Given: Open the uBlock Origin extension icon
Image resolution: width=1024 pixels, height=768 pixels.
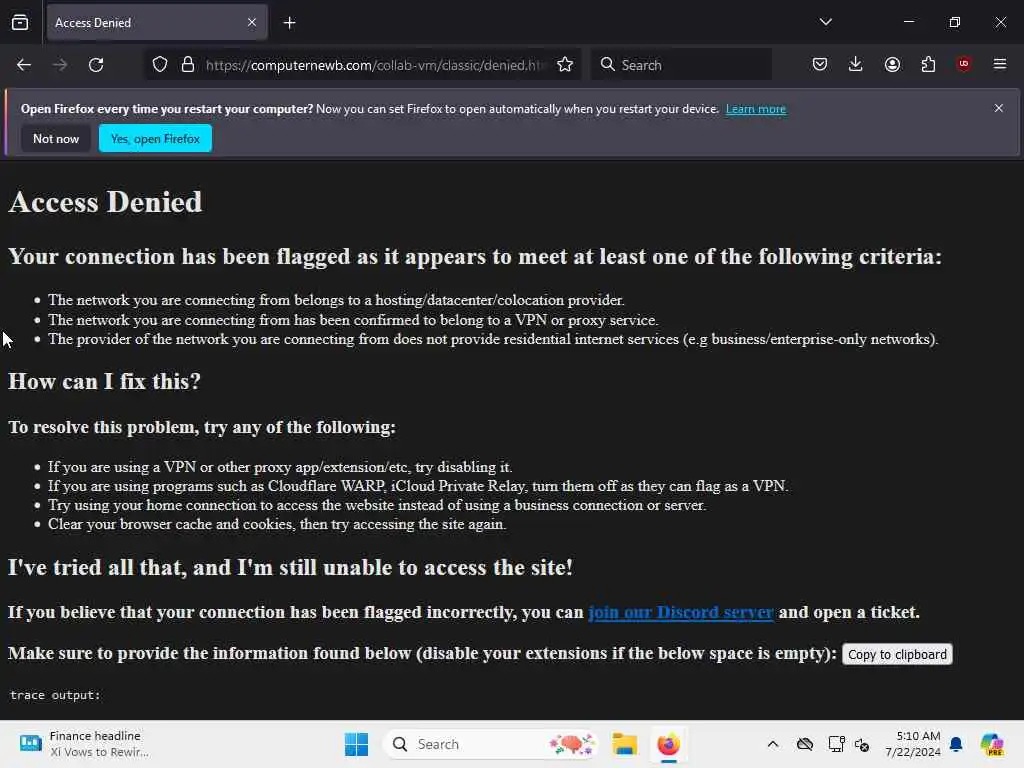Looking at the screenshot, I should [x=963, y=64].
